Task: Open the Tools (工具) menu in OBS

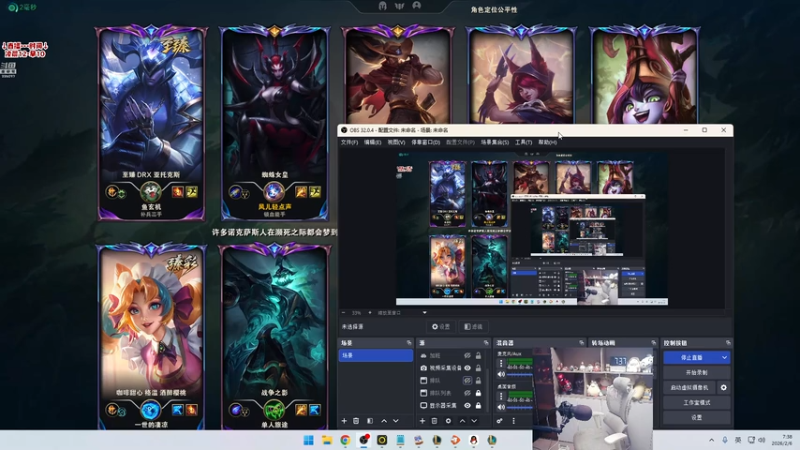Action: click(523, 142)
